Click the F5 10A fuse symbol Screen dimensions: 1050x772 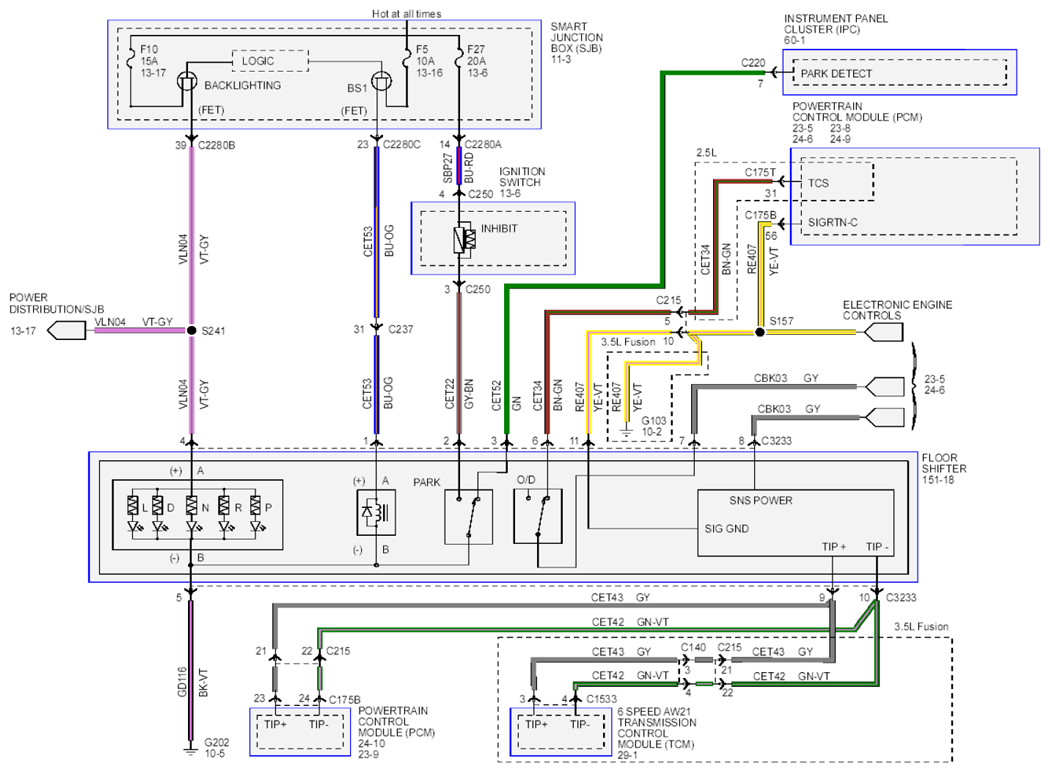[x=406, y=60]
